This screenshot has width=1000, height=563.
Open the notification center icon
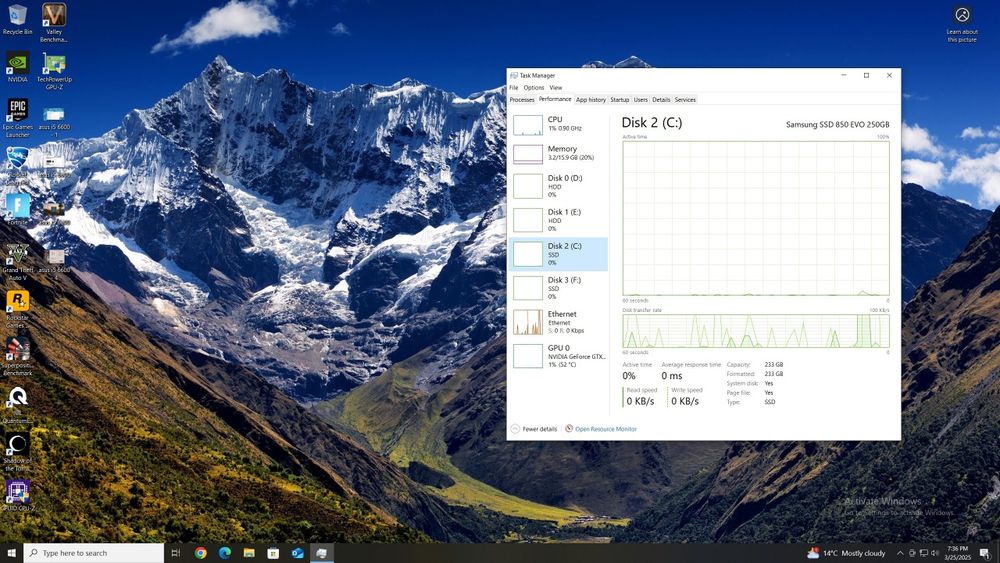click(985, 553)
